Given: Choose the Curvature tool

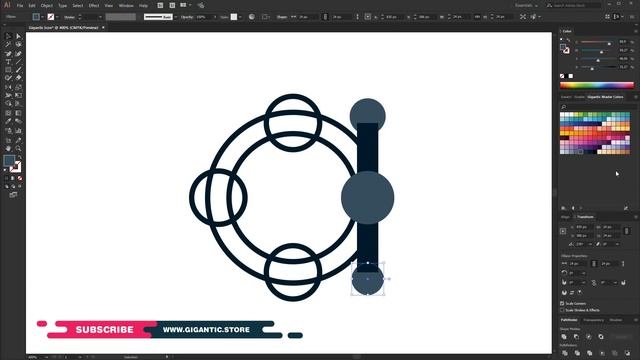Looking at the screenshot, I should pos(18,53).
